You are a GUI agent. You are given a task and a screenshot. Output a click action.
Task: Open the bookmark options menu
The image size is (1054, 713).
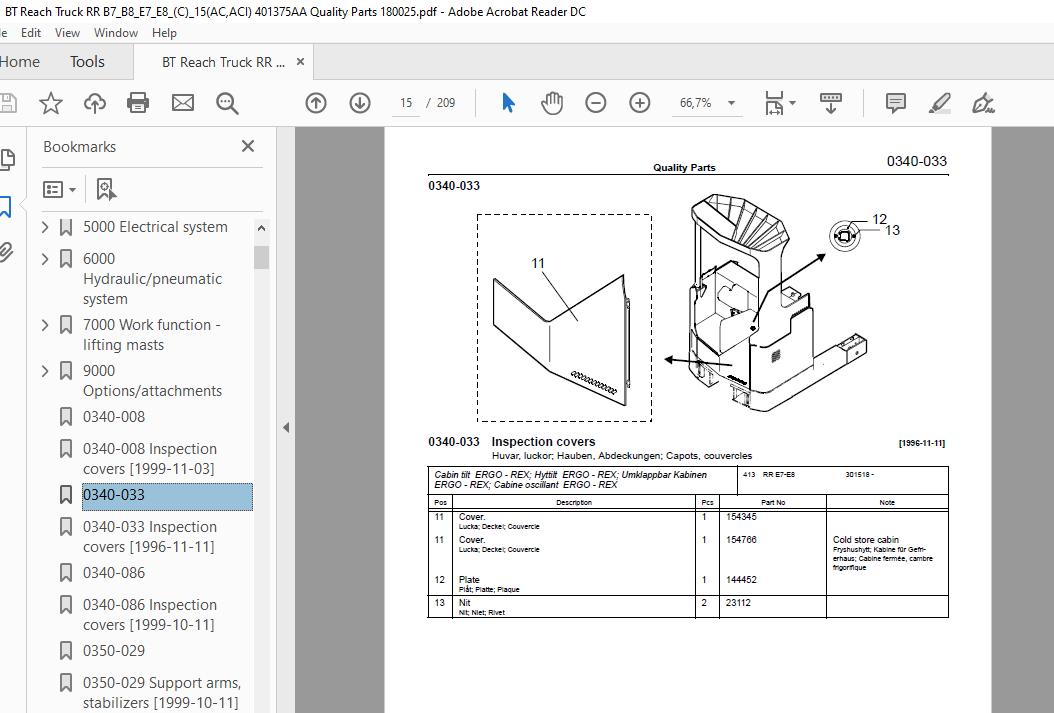click(x=56, y=189)
